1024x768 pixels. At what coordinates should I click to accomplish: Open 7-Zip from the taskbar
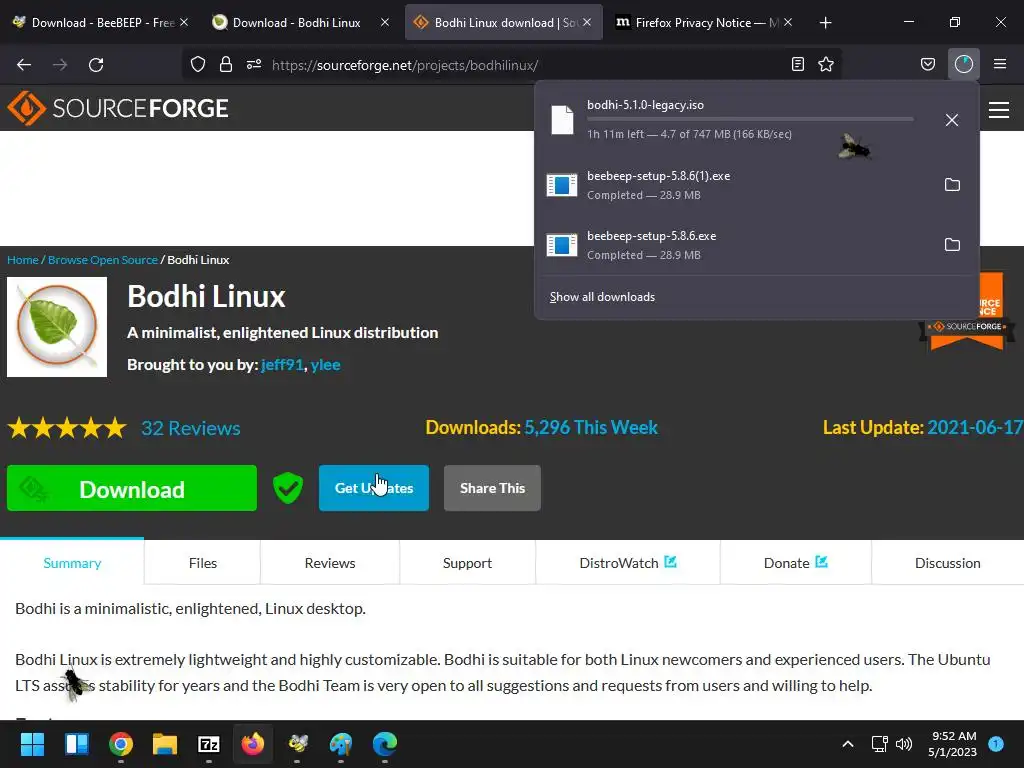(x=209, y=744)
